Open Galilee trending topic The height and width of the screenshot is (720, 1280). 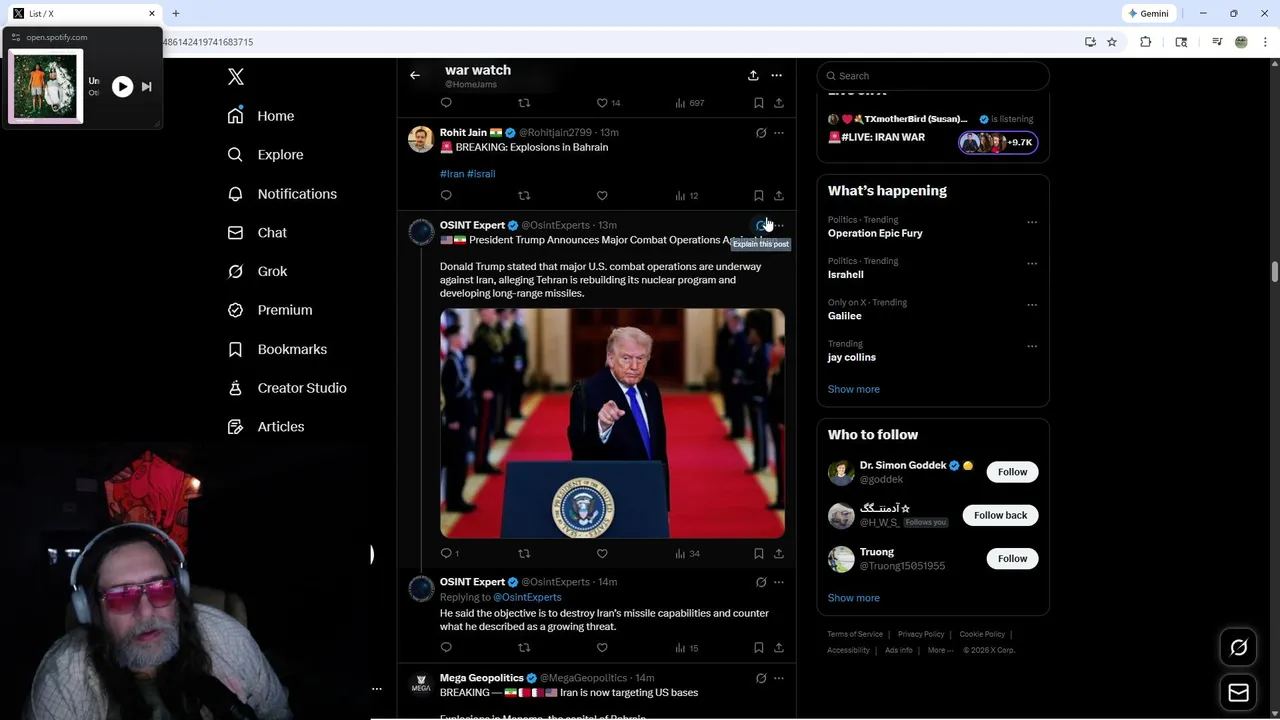pyautogui.click(x=845, y=316)
